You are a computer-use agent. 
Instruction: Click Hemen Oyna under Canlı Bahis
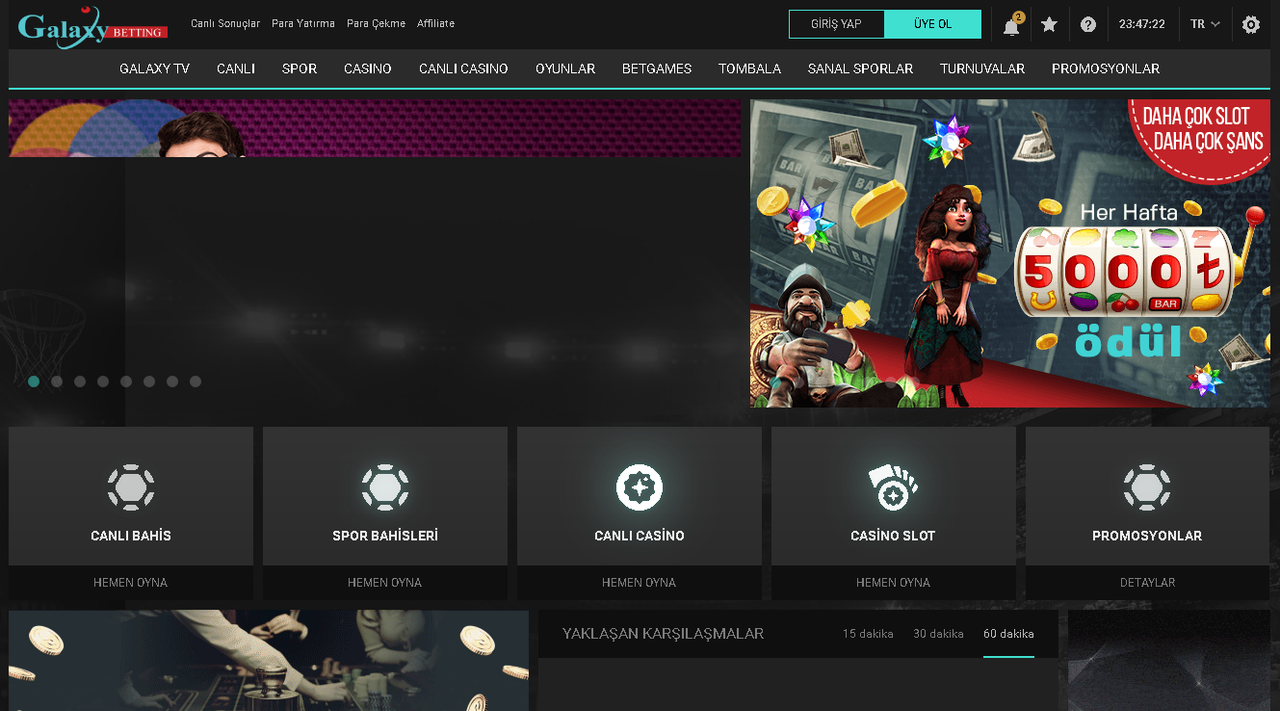tap(131, 582)
